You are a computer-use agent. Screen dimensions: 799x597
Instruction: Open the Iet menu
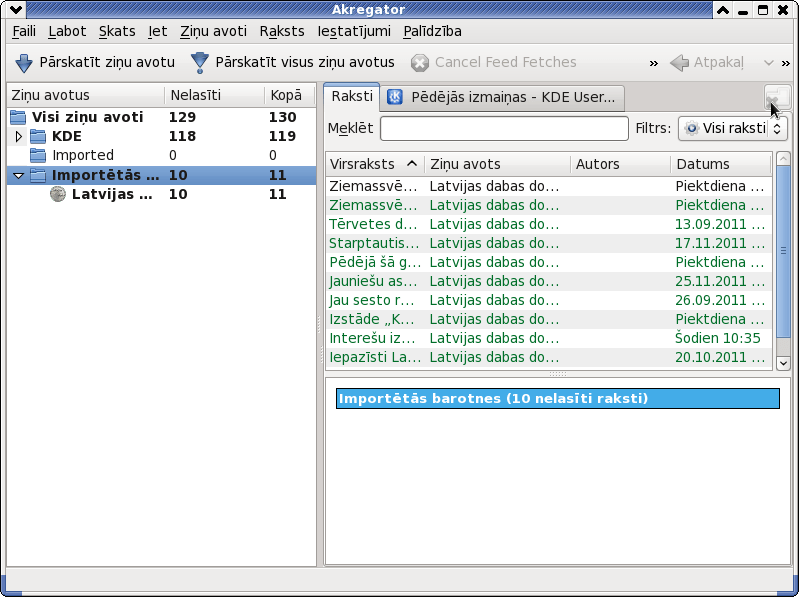[x=157, y=32]
